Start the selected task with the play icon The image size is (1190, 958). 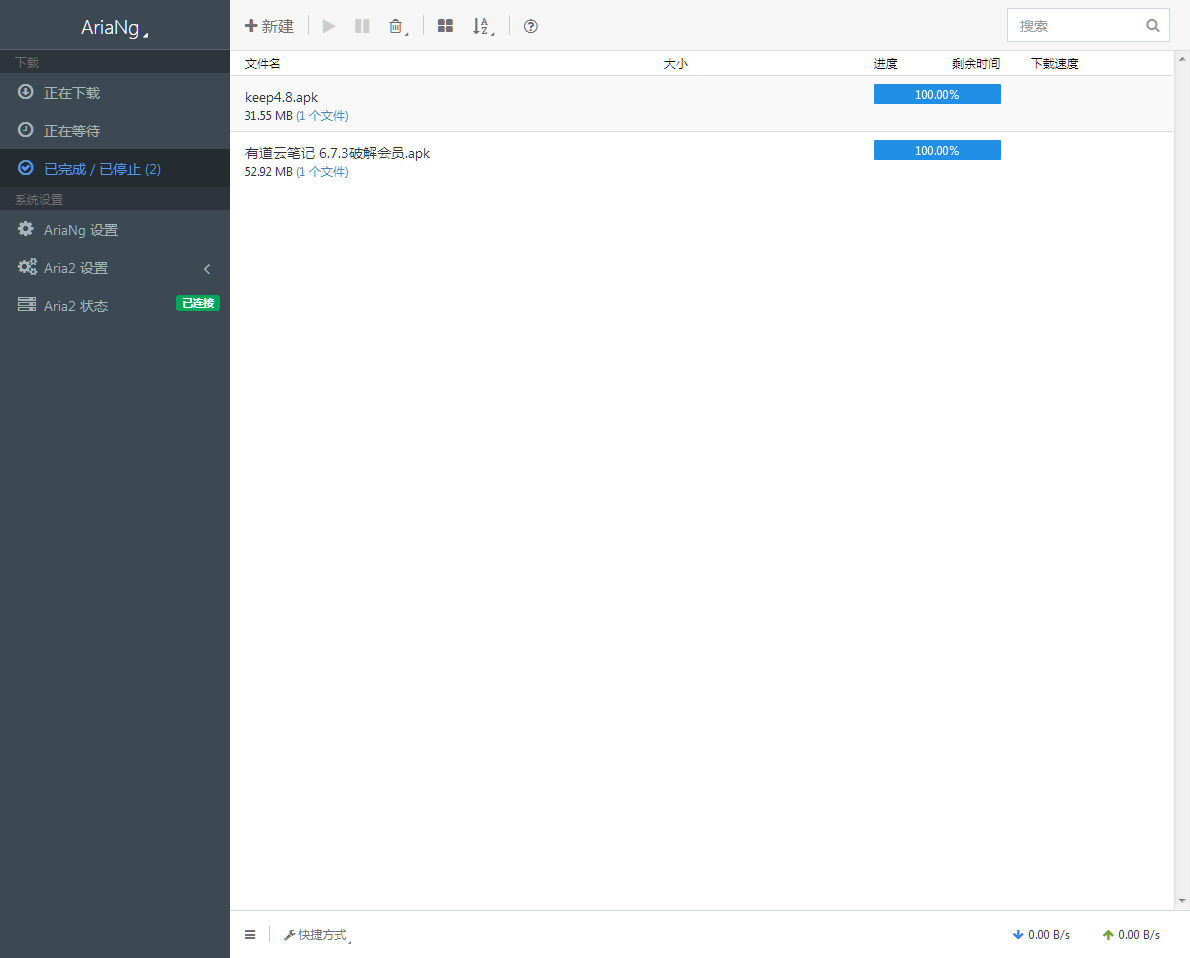click(x=329, y=26)
